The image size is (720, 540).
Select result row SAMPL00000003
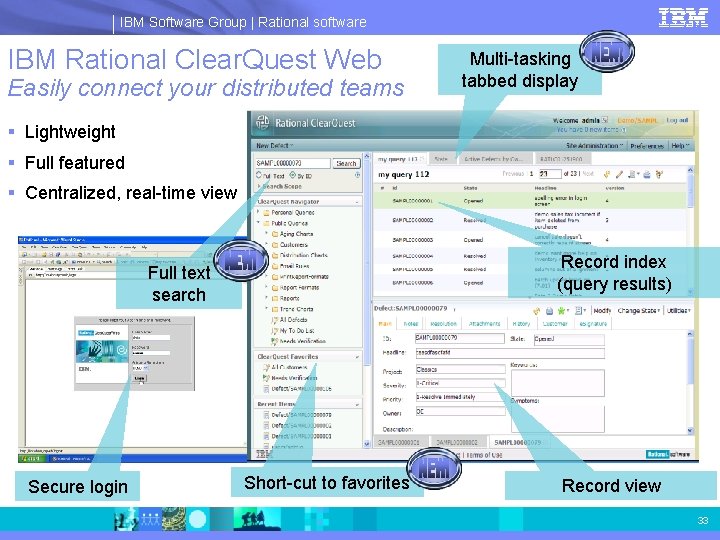pyautogui.click(x=530, y=239)
